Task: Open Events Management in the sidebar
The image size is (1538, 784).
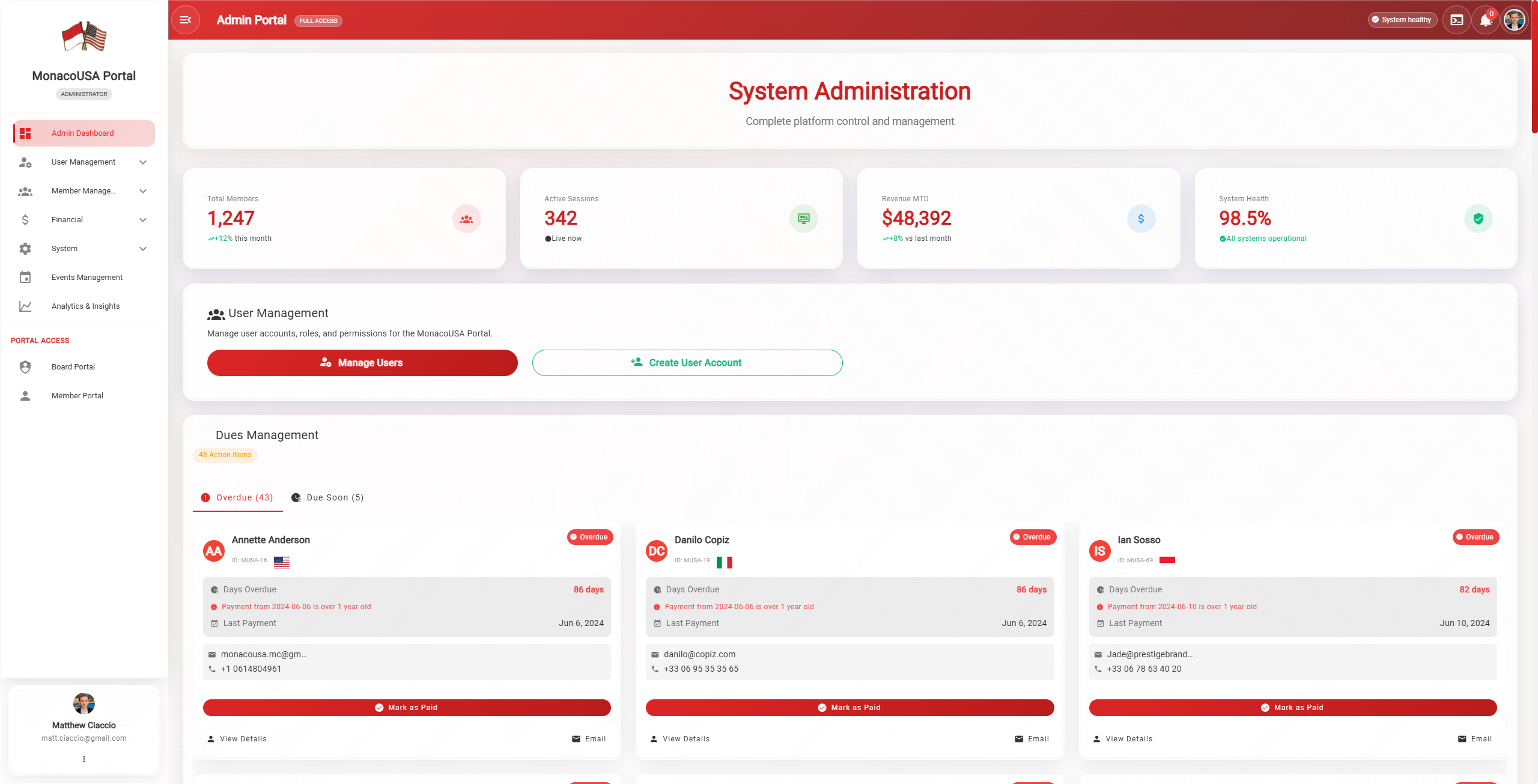Action: point(87,278)
